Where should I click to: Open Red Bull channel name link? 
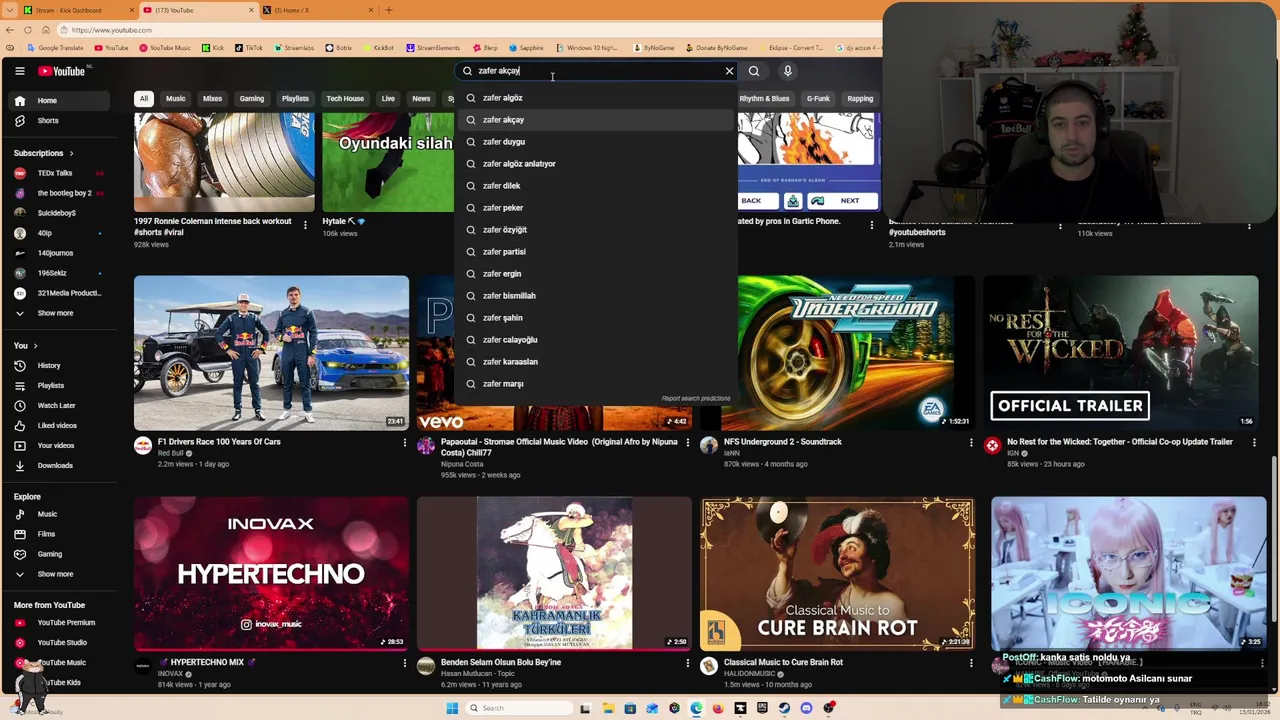pos(171,453)
